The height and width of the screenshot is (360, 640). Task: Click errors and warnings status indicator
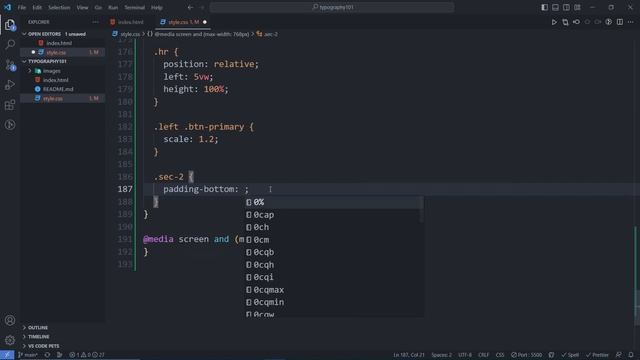click(87, 355)
